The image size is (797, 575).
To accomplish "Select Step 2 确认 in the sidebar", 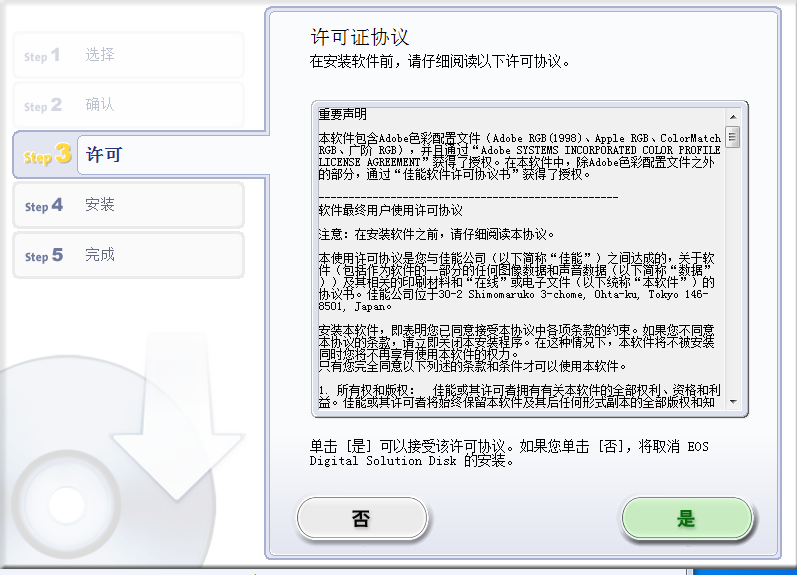I will [x=128, y=105].
